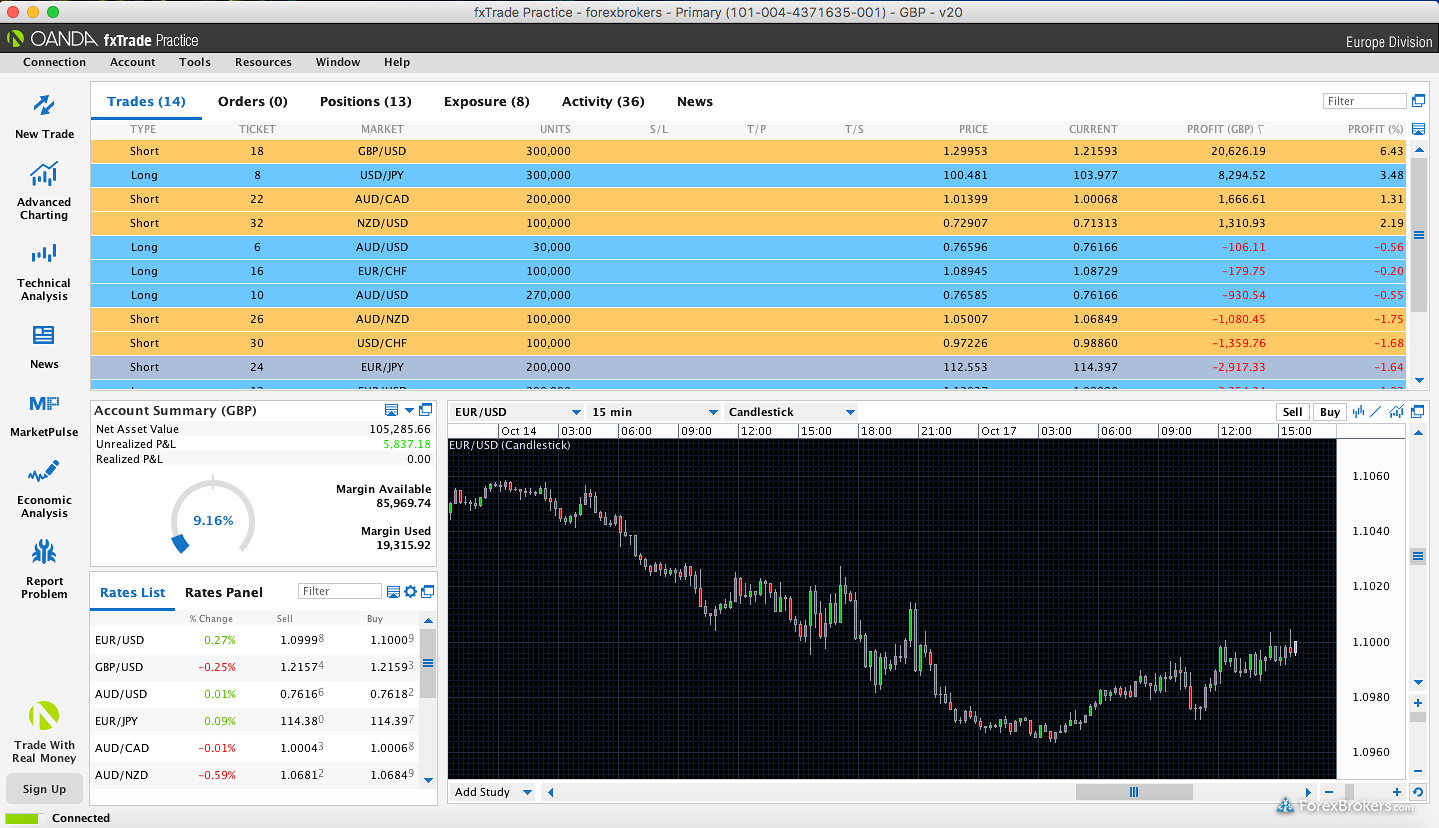The image size is (1439, 828).
Task: Switch to Orders (0) tab
Action: [x=253, y=101]
